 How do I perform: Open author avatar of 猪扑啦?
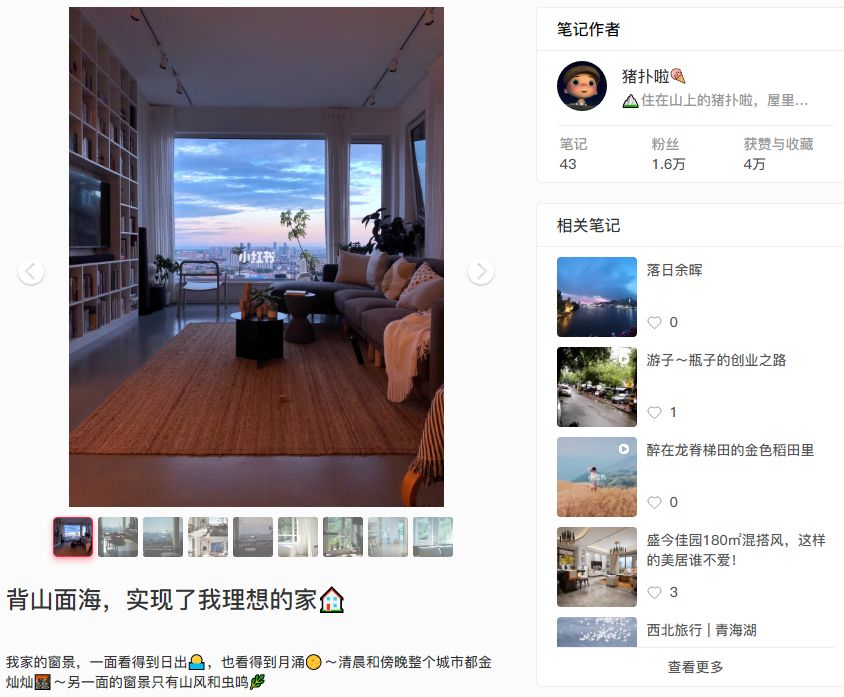(582, 86)
